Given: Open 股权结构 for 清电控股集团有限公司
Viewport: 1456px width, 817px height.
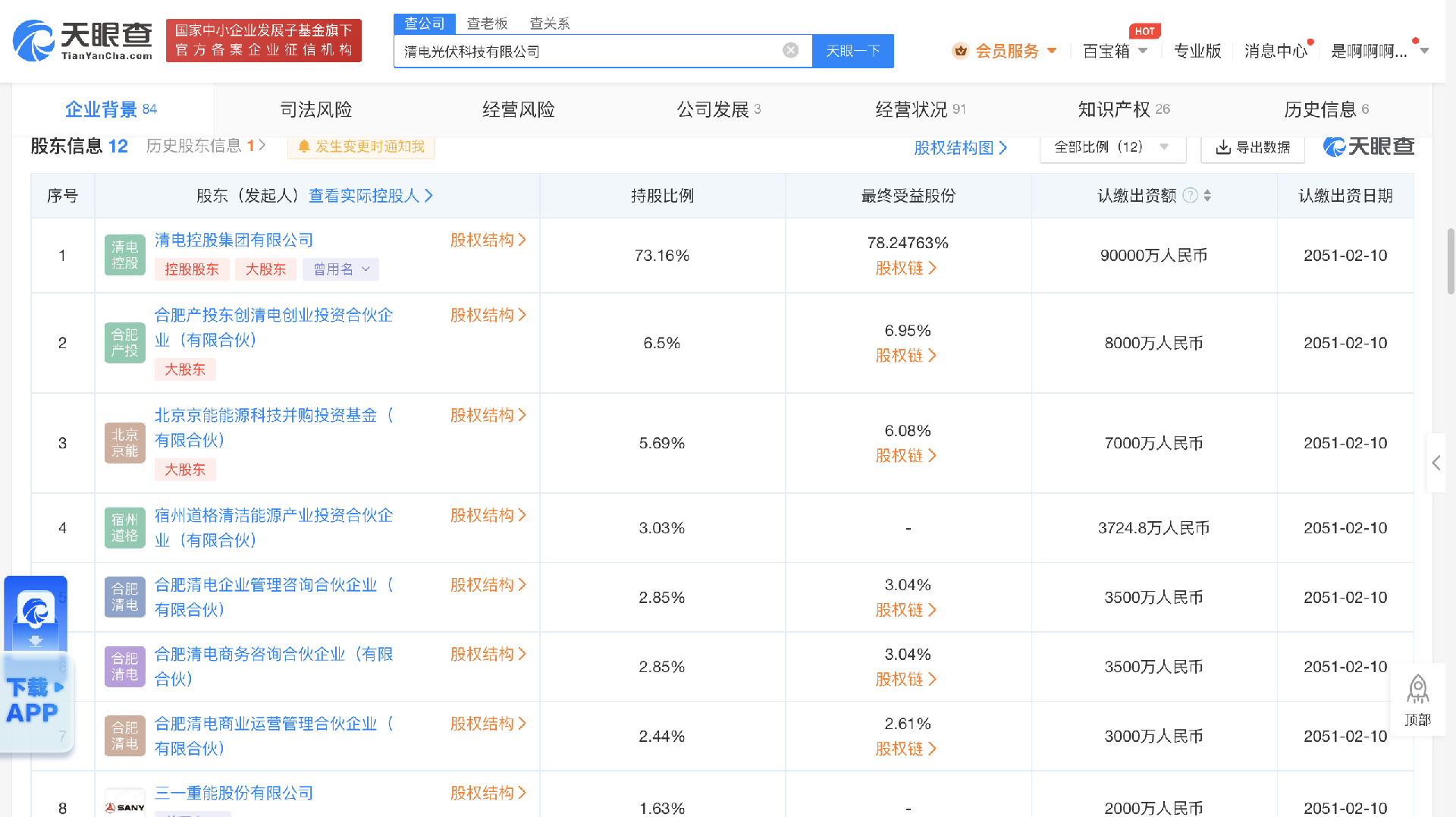Looking at the screenshot, I should tap(488, 240).
